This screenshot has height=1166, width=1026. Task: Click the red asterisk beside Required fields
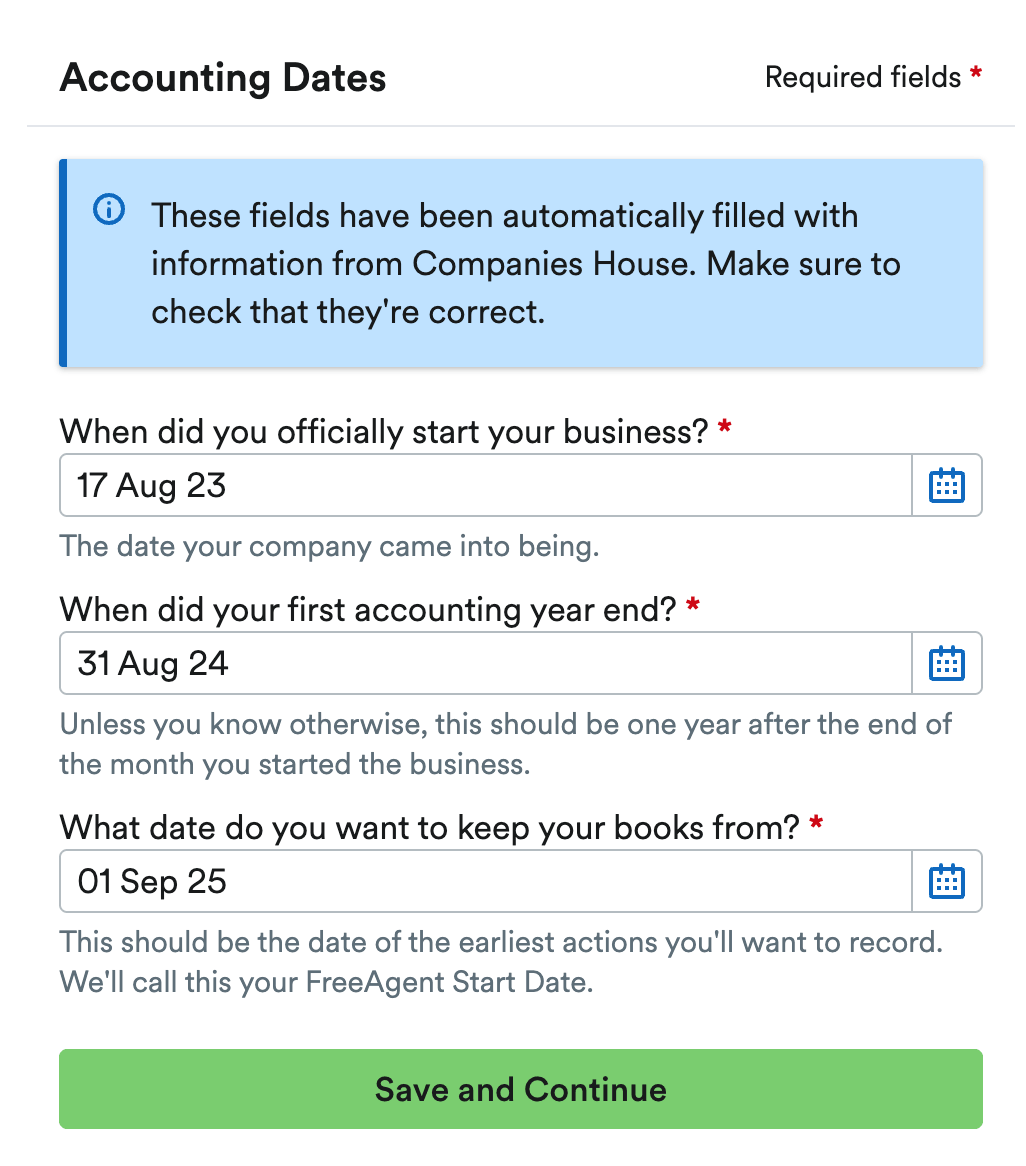[x=976, y=75]
